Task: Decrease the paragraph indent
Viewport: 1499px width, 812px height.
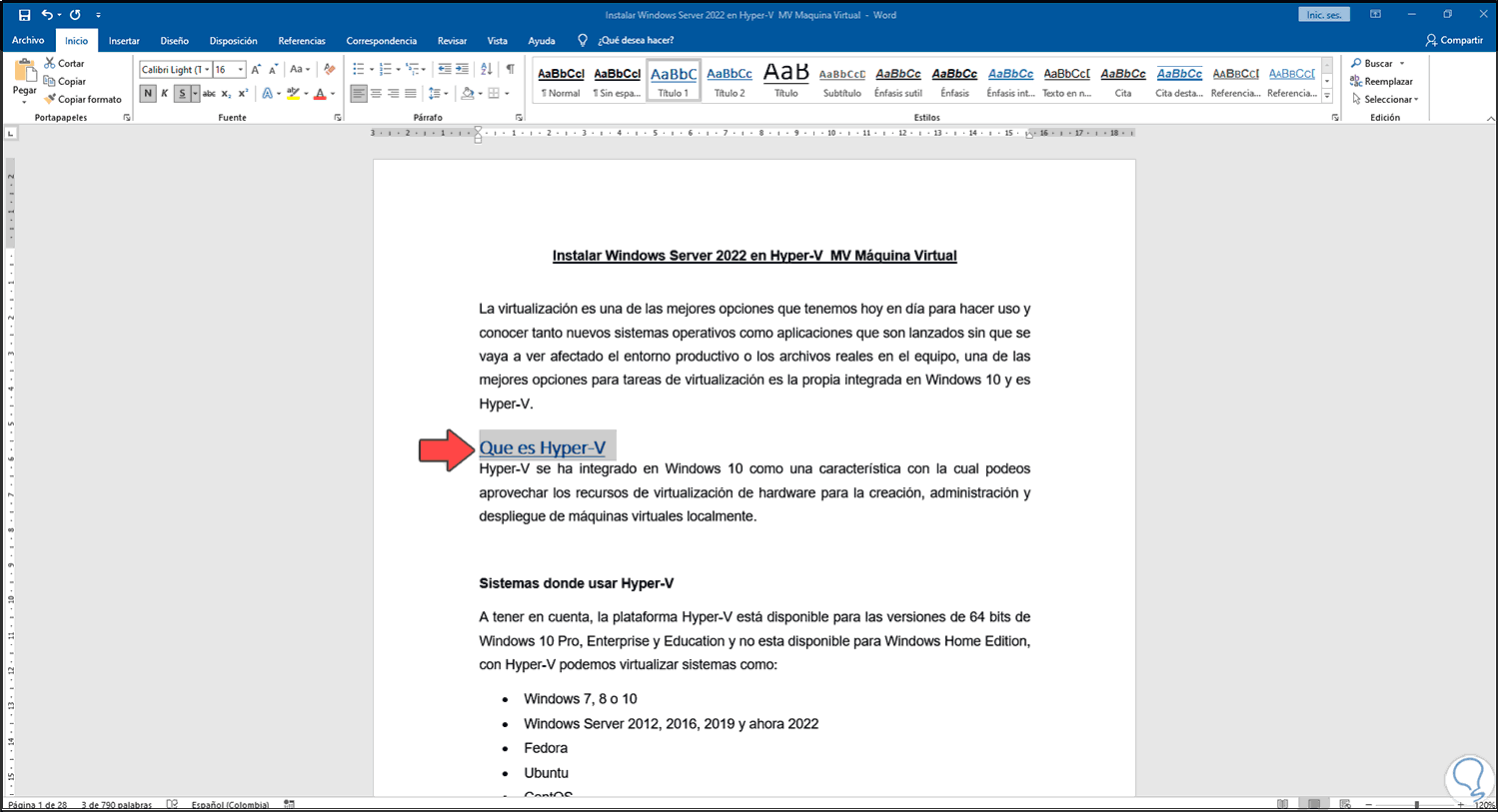Action: point(445,69)
